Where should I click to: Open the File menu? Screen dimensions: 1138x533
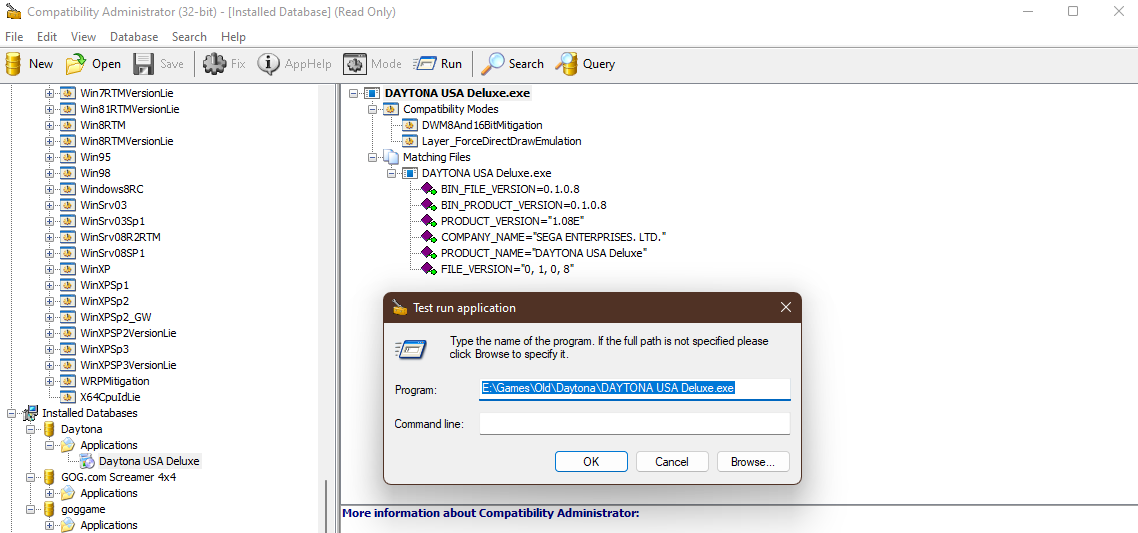point(14,36)
